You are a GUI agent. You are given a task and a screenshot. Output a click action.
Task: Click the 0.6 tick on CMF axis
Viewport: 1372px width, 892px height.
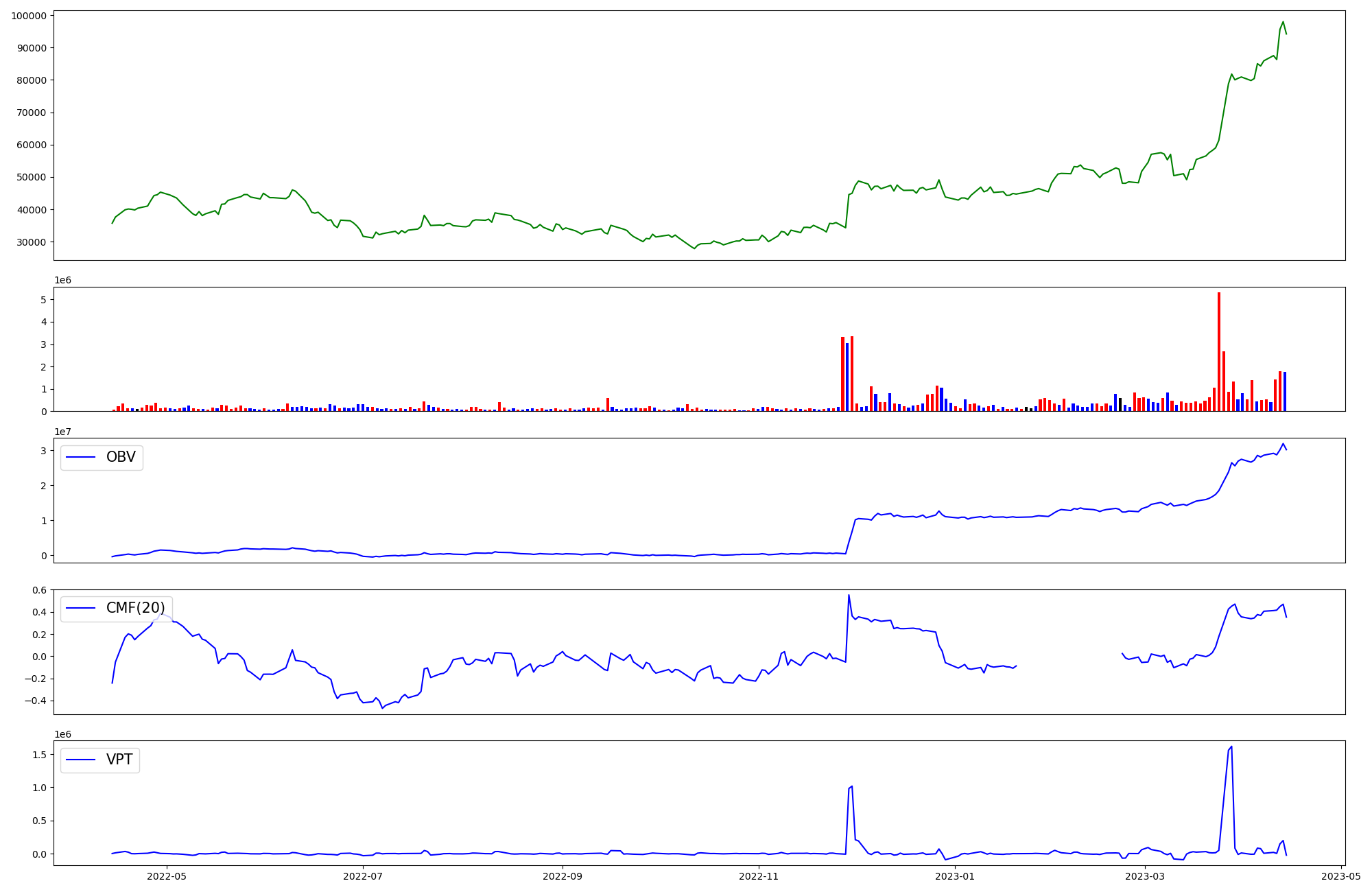click(39, 590)
